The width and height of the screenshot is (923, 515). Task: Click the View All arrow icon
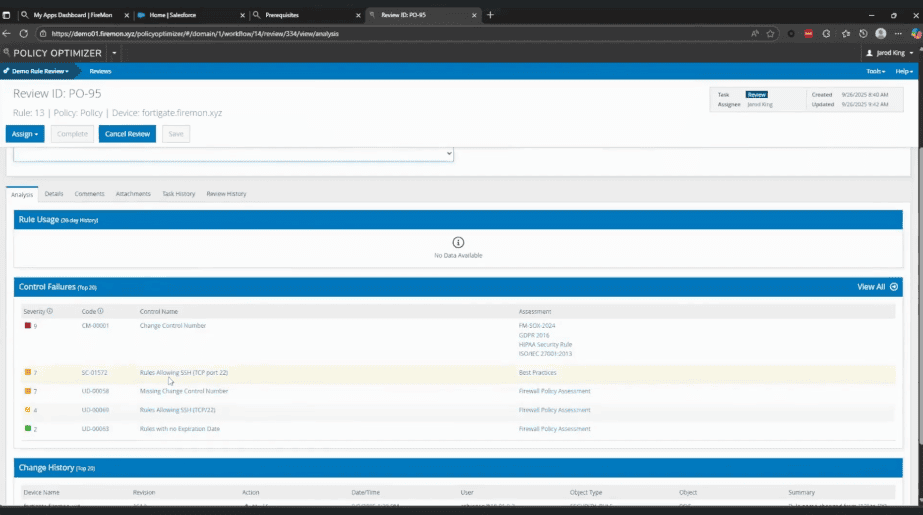point(894,287)
